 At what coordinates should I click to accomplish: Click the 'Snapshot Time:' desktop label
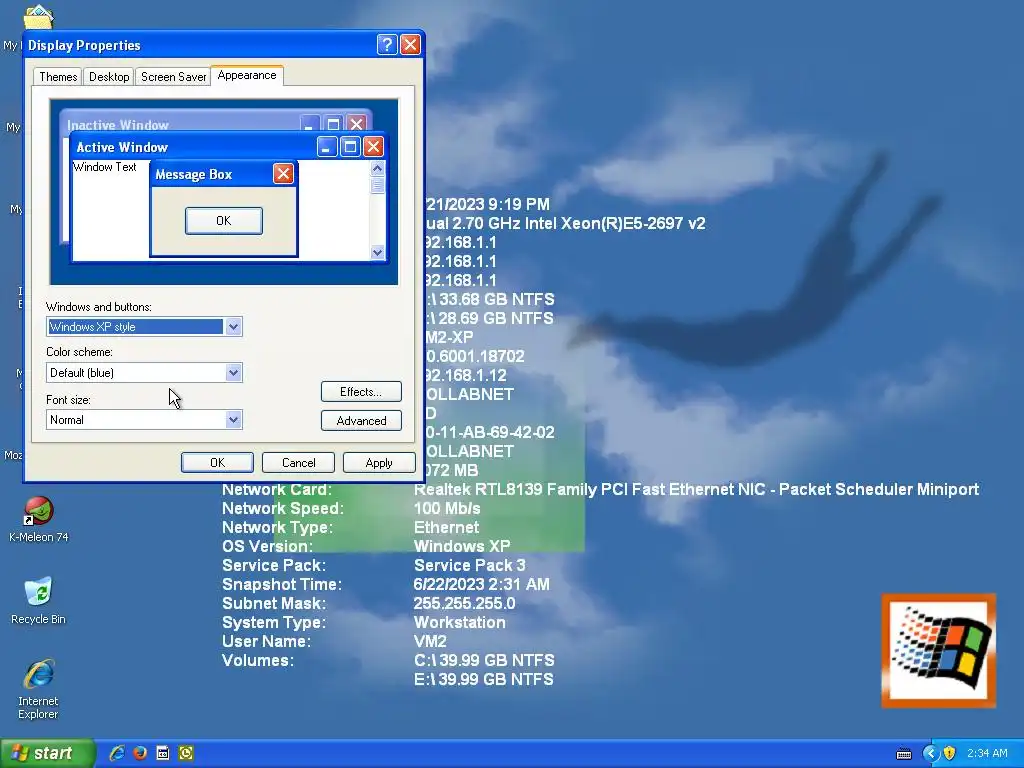click(282, 584)
